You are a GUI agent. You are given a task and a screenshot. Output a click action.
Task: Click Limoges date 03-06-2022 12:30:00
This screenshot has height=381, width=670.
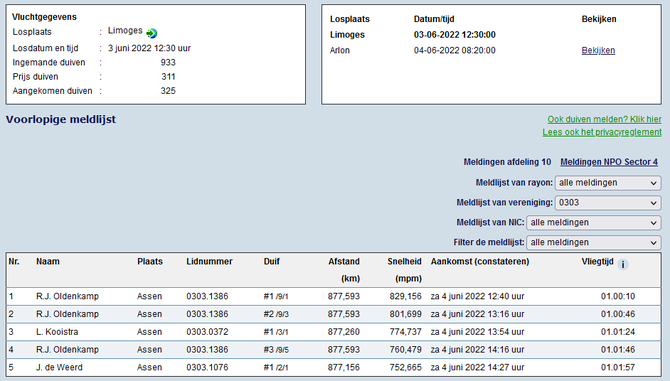[x=455, y=35]
